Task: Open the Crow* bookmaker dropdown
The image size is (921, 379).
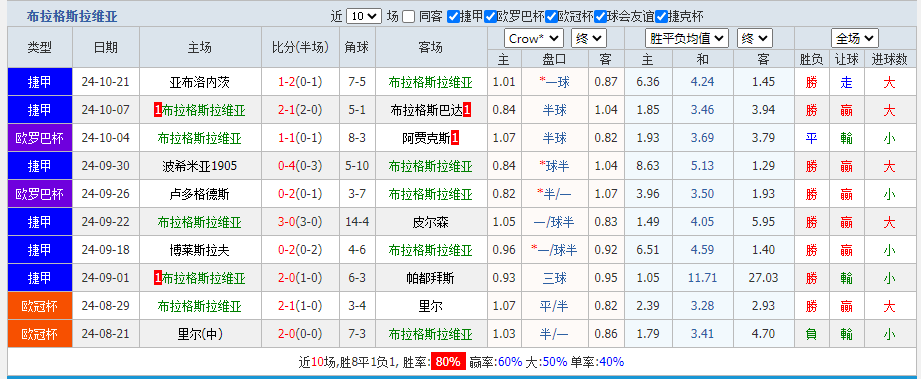Action: (534, 39)
